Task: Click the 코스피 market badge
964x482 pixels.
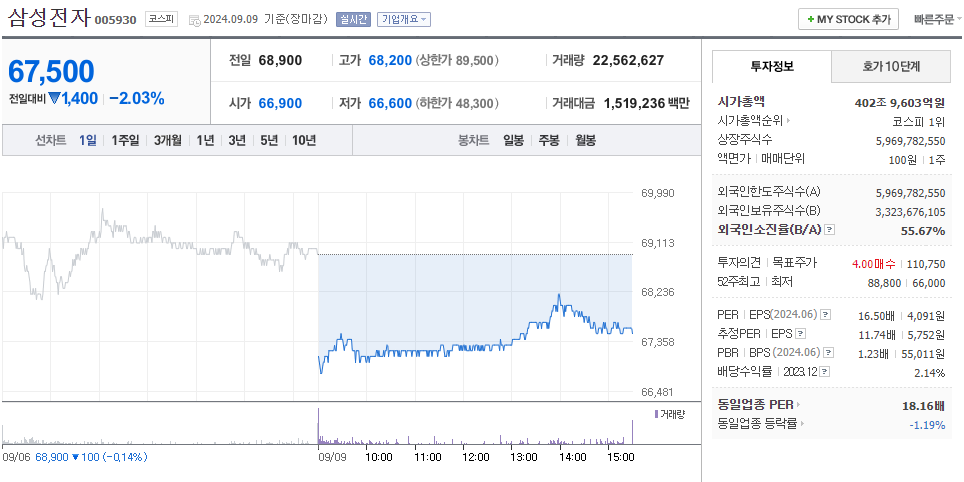Action: pyautogui.click(x=161, y=19)
